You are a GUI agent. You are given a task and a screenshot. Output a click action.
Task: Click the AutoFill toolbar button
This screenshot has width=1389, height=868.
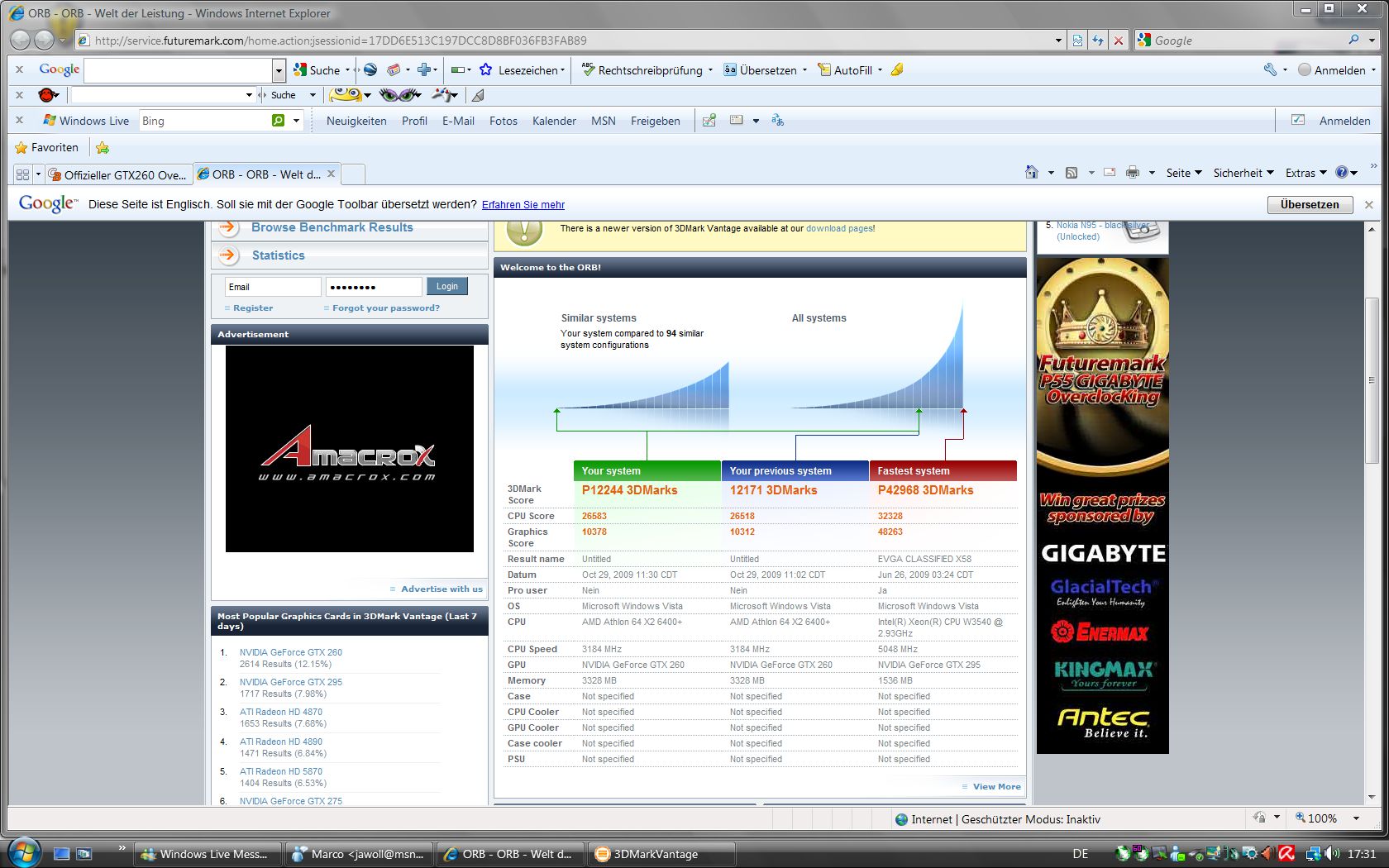click(x=846, y=70)
